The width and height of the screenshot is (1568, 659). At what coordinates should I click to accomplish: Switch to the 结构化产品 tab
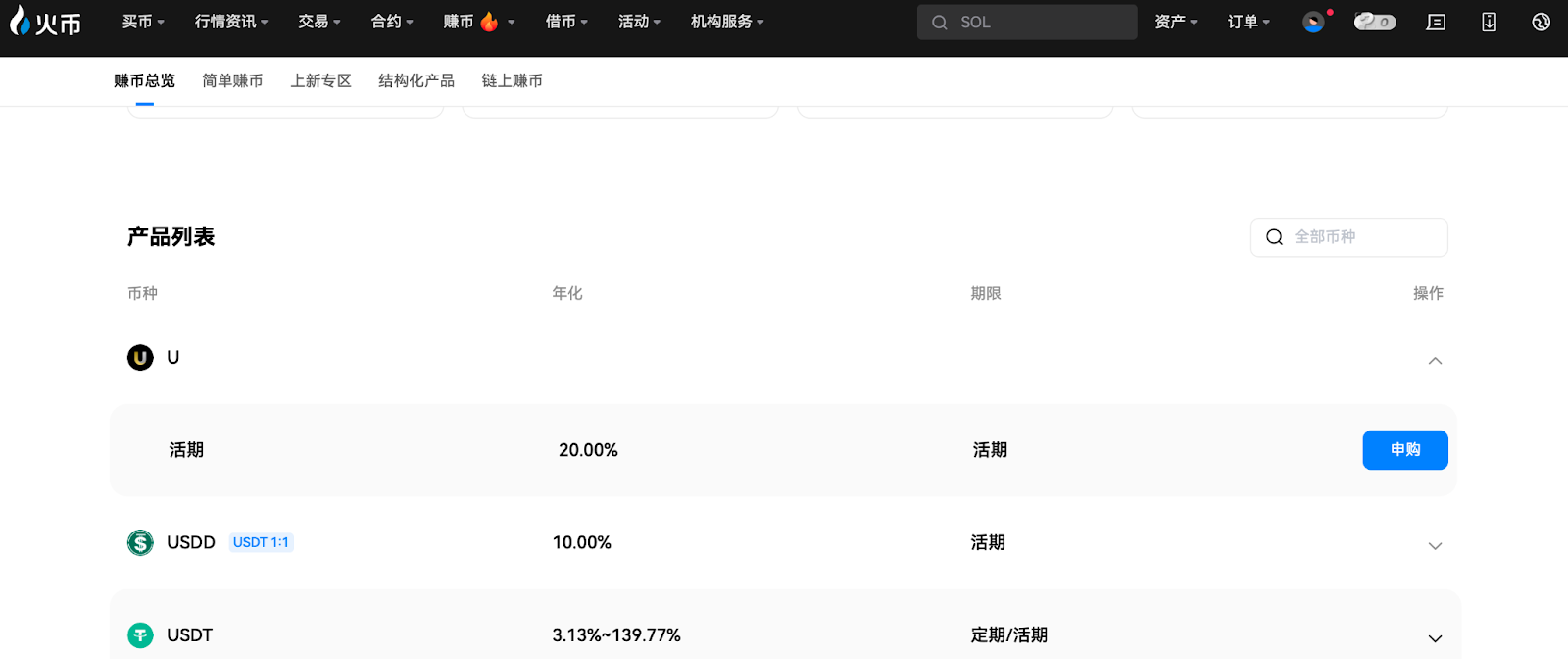[416, 81]
